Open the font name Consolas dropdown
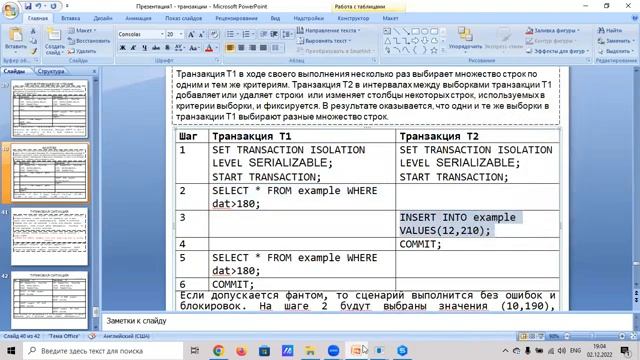 tap(162, 34)
